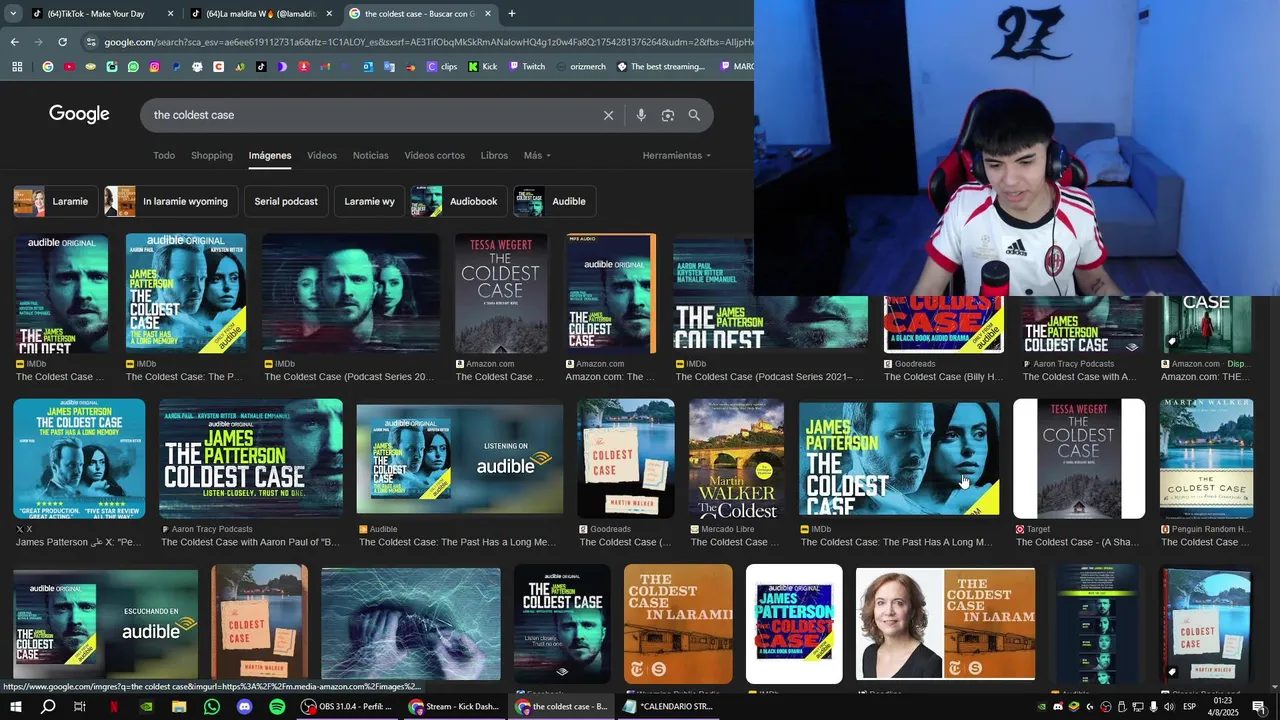This screenshot has width=1280, height=720.
Task: Open OBS 31.0.4 taskbar window
Action: click(347, 707)
